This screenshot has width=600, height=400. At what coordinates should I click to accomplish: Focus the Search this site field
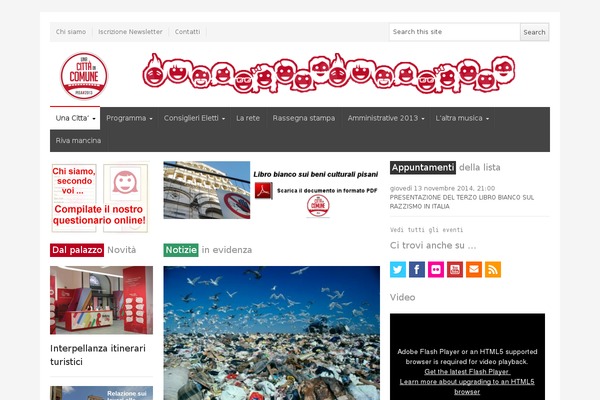pos(454,32)
